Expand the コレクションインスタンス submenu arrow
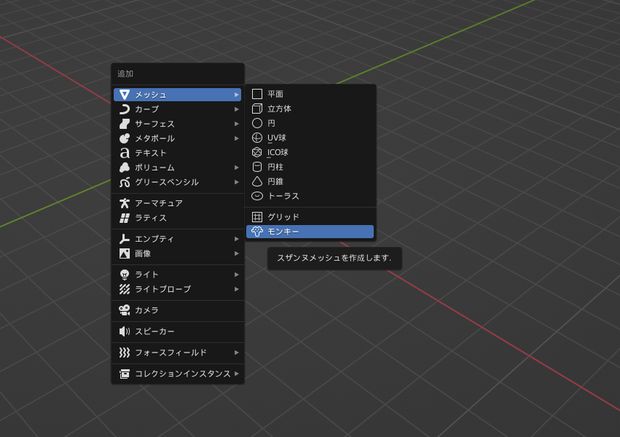 [x=236, y=374]
